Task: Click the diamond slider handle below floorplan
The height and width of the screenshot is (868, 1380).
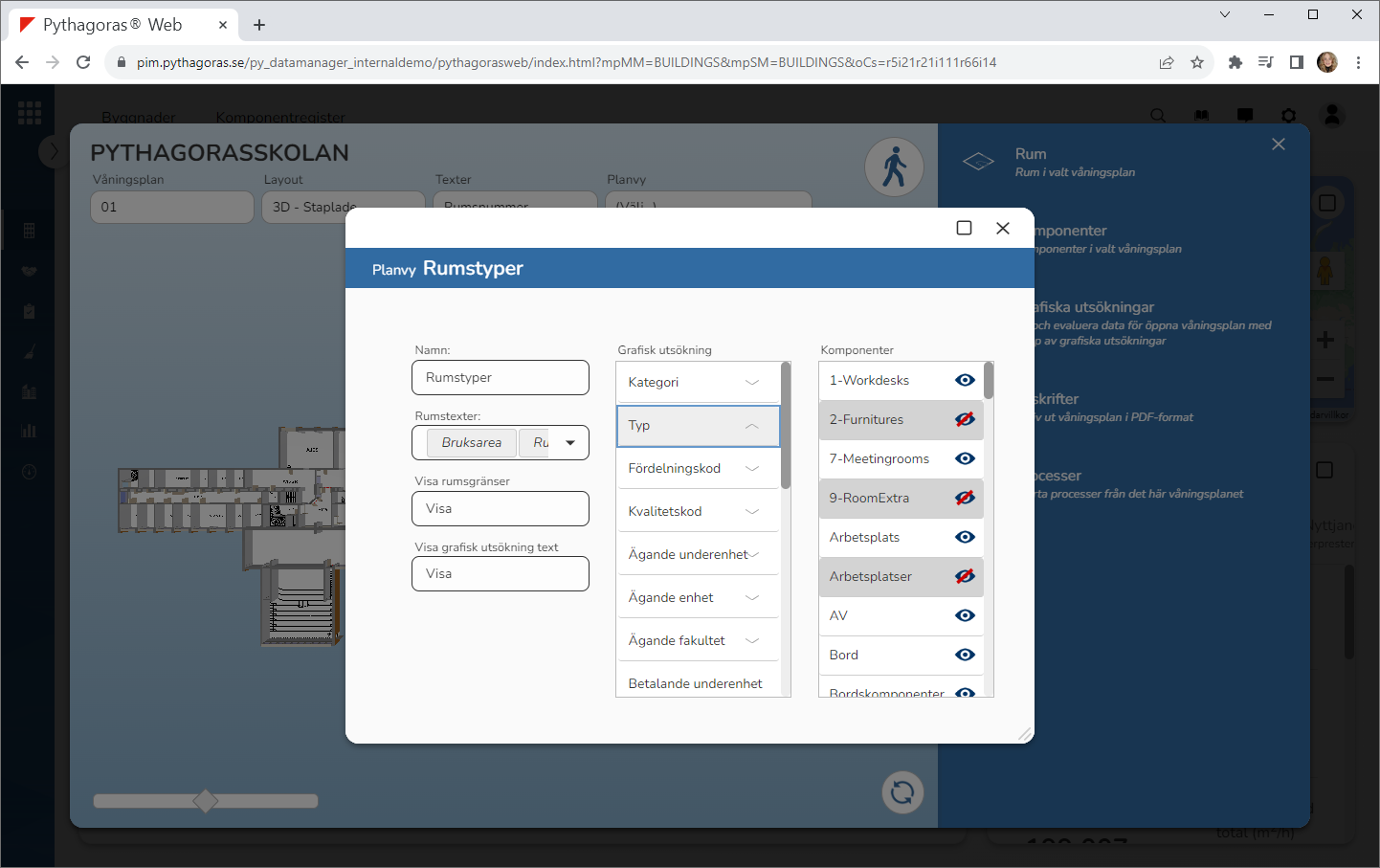Action: coord(205,801)
